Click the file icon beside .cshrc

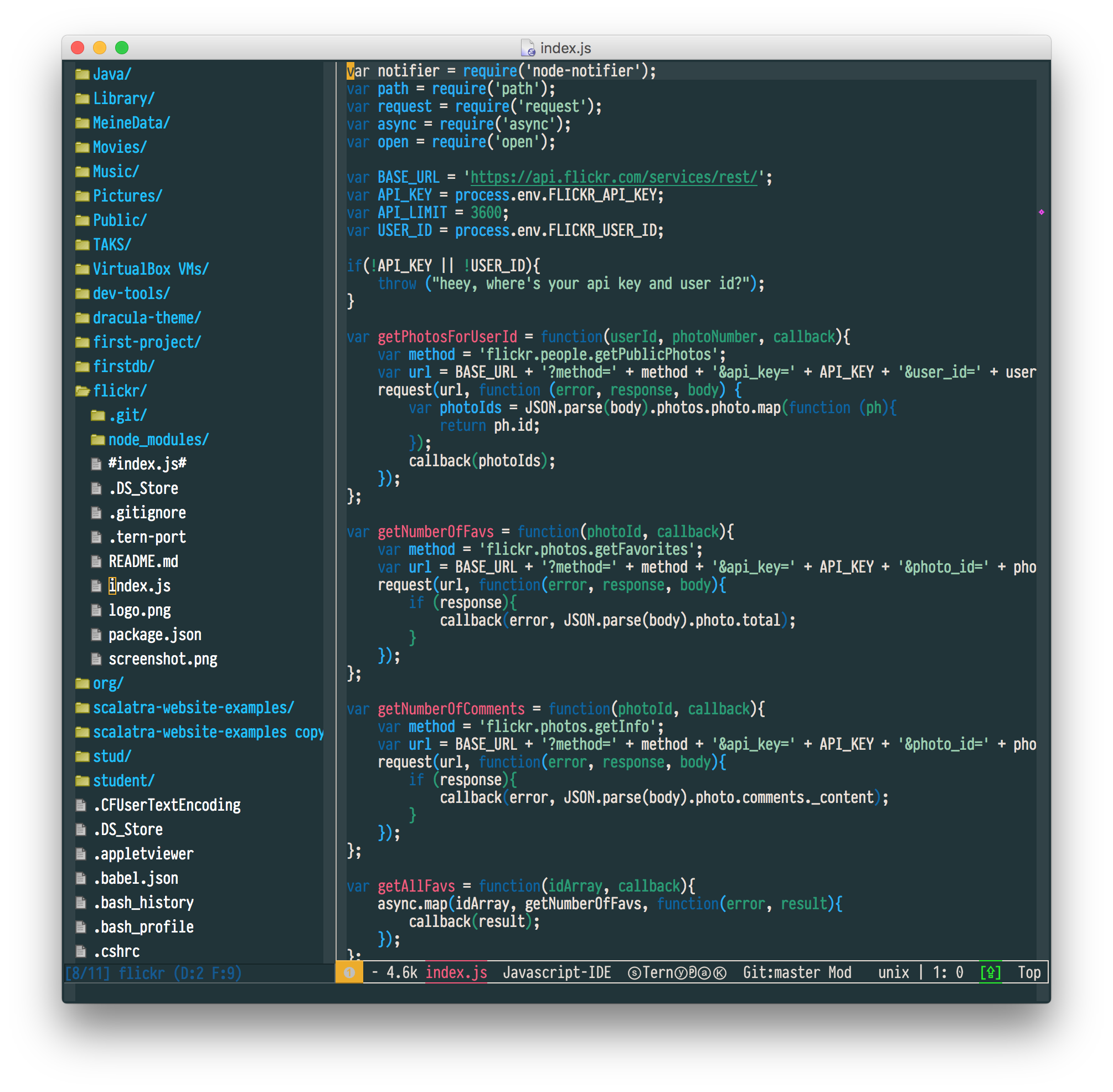(81, 951)
